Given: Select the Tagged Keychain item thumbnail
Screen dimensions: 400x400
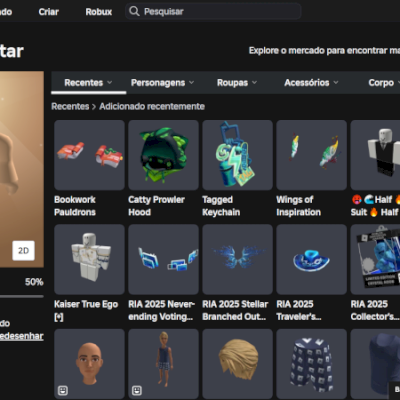Looking at the screenshot, I should tap(237, 155).
